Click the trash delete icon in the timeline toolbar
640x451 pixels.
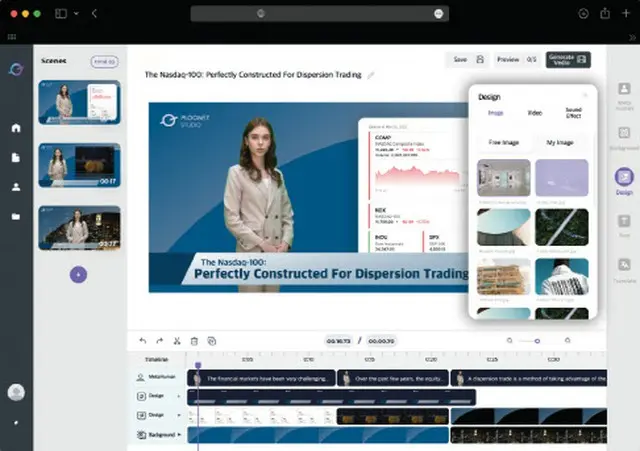[x=194, y=341]
